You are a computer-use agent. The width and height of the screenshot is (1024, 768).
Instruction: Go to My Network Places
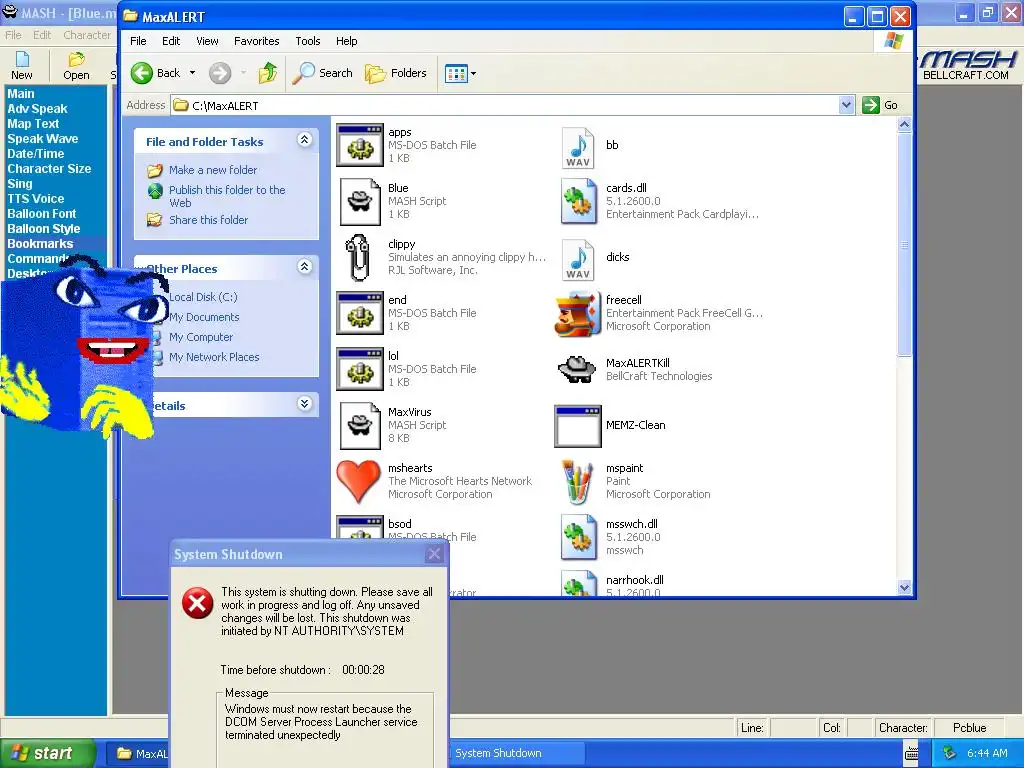[x=214, y=357]
